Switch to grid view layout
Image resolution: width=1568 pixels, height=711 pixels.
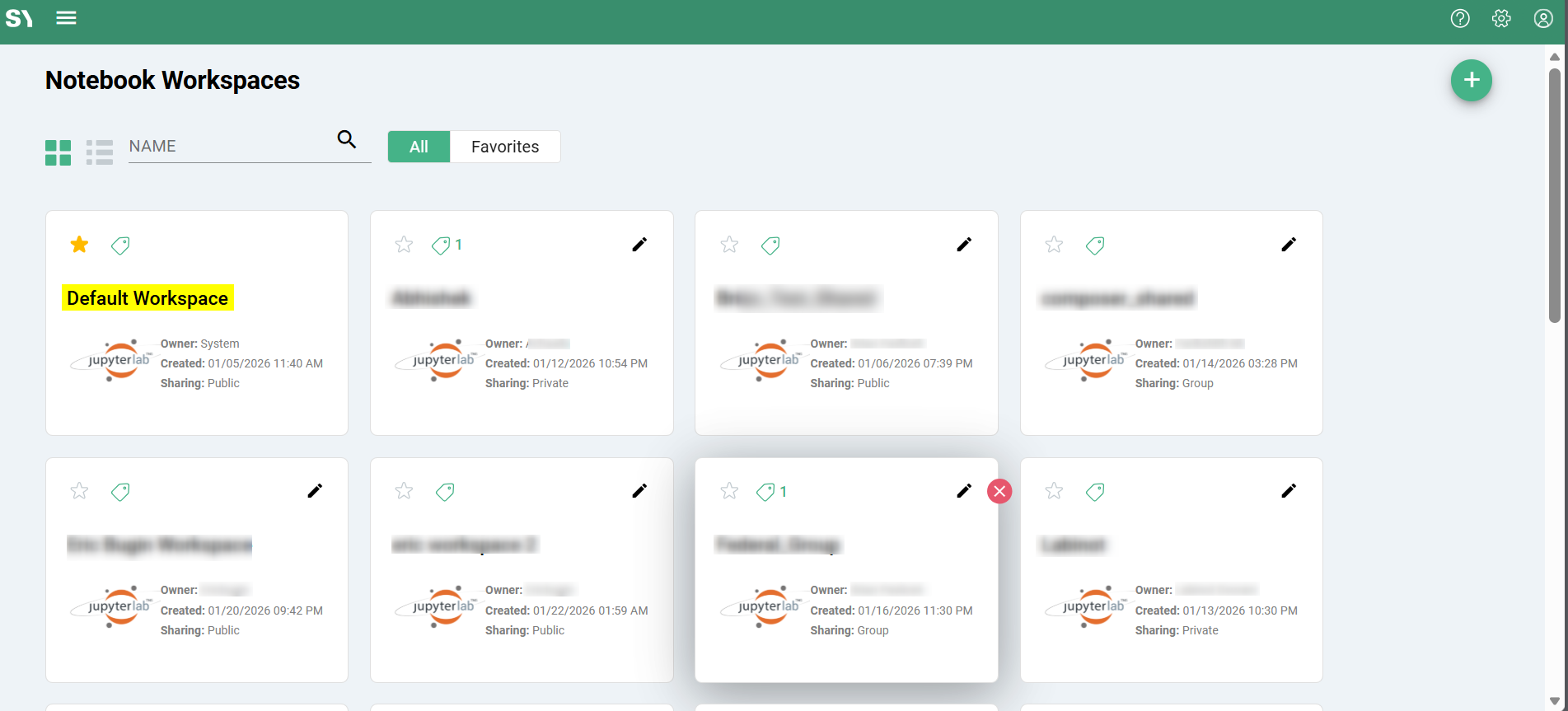pyautogui.click(x=58, y=152)
